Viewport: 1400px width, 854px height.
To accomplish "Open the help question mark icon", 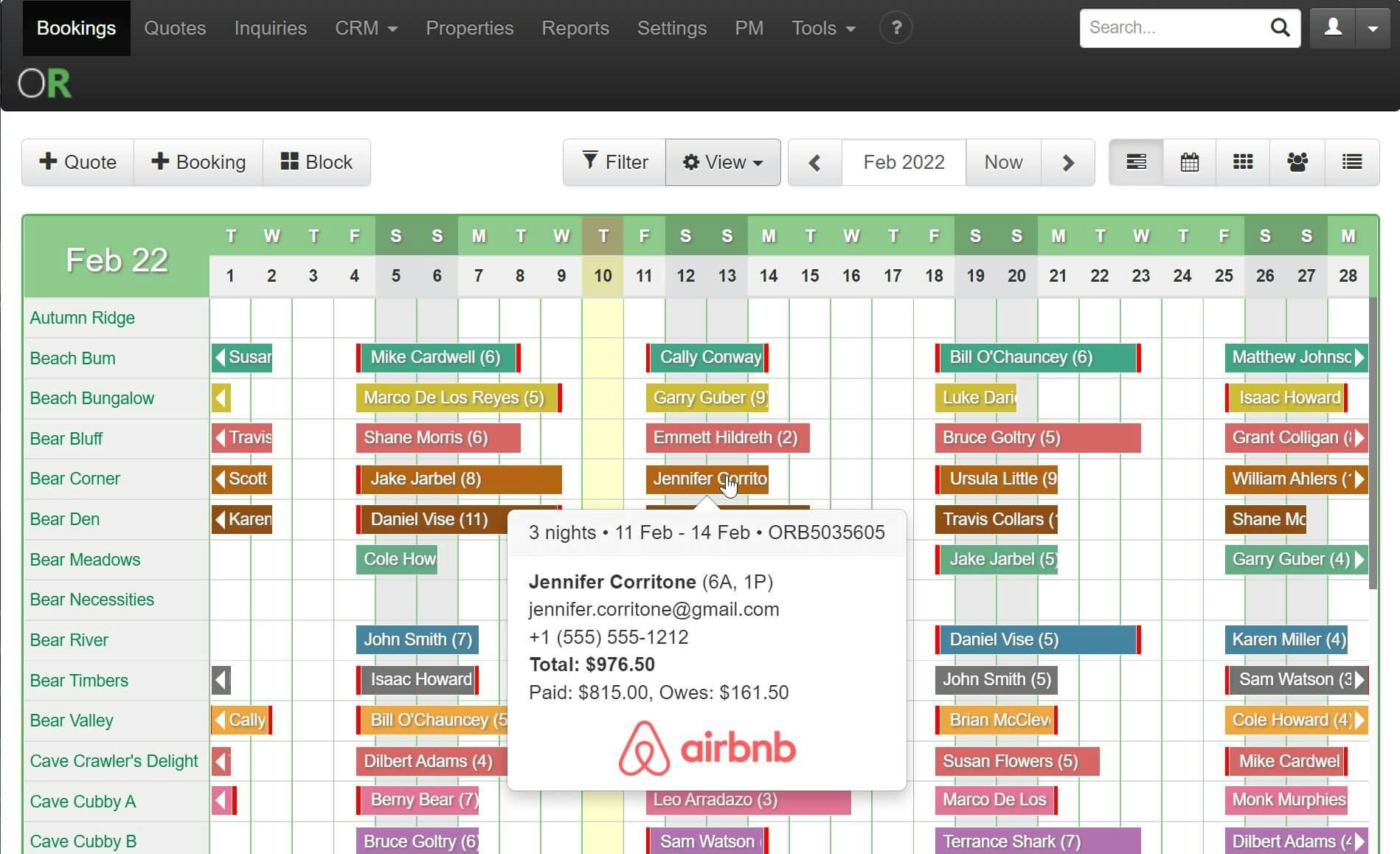I will [x=896, y=28].
